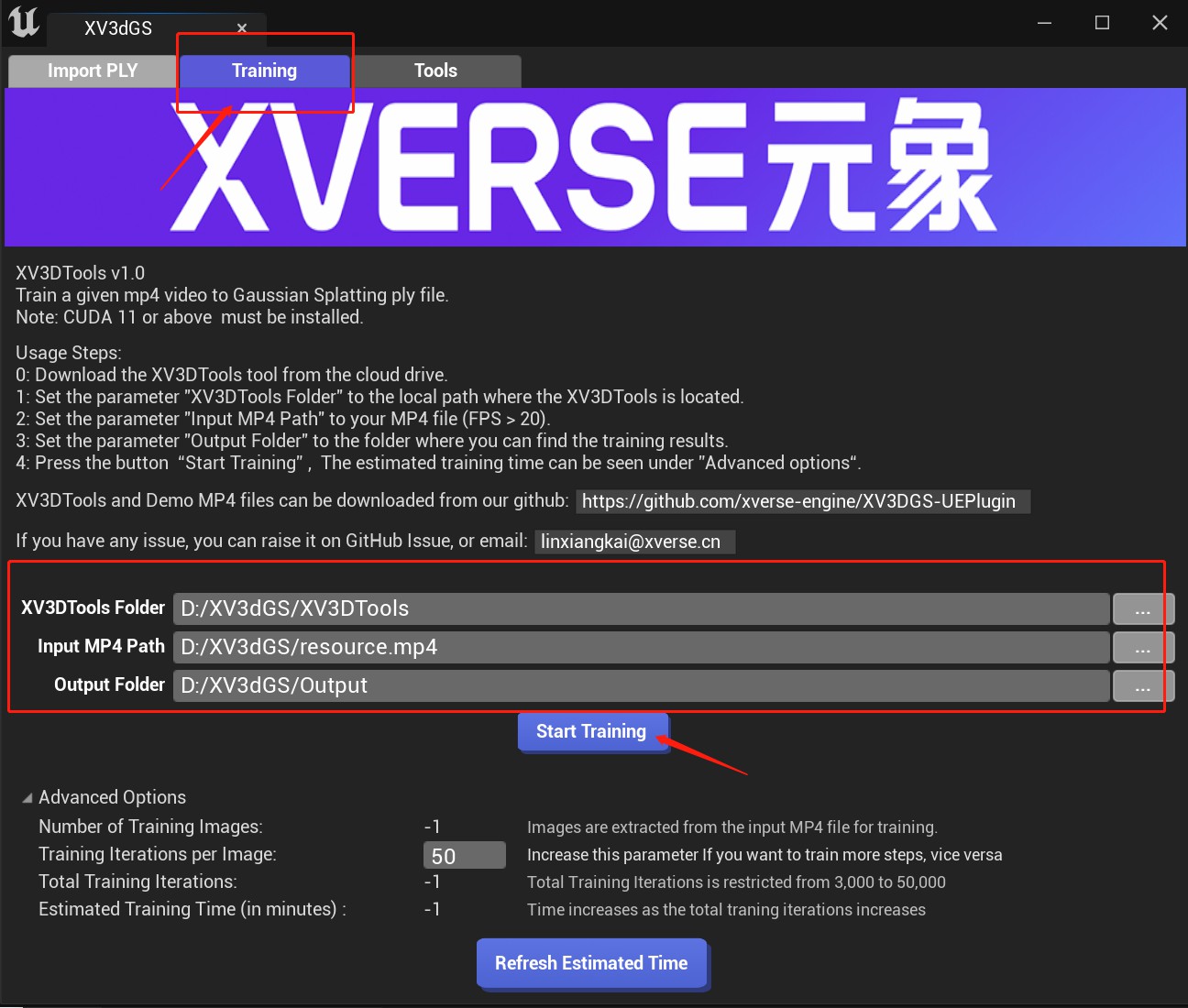The image size is (1188, 1008).
Task: Close the application window
Action: (x=1160, y=23)
